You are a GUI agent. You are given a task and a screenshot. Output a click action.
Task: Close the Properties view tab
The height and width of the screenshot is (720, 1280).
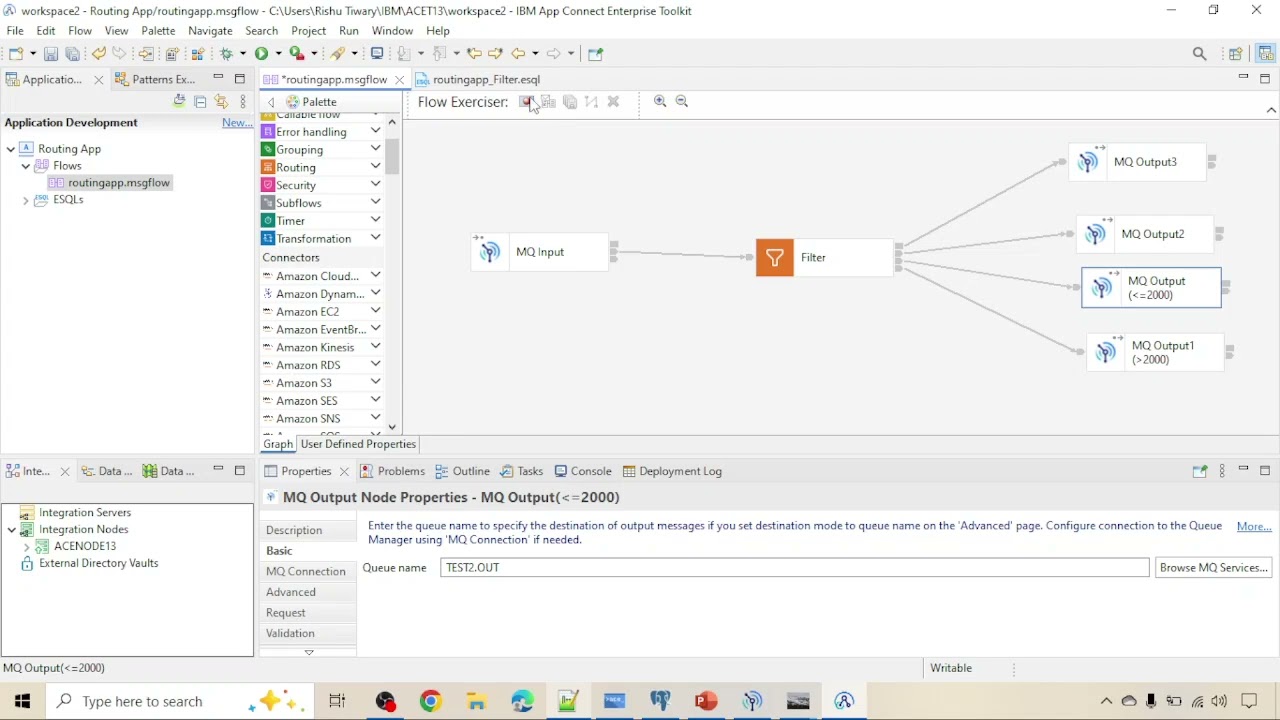(x=344, y=471)
